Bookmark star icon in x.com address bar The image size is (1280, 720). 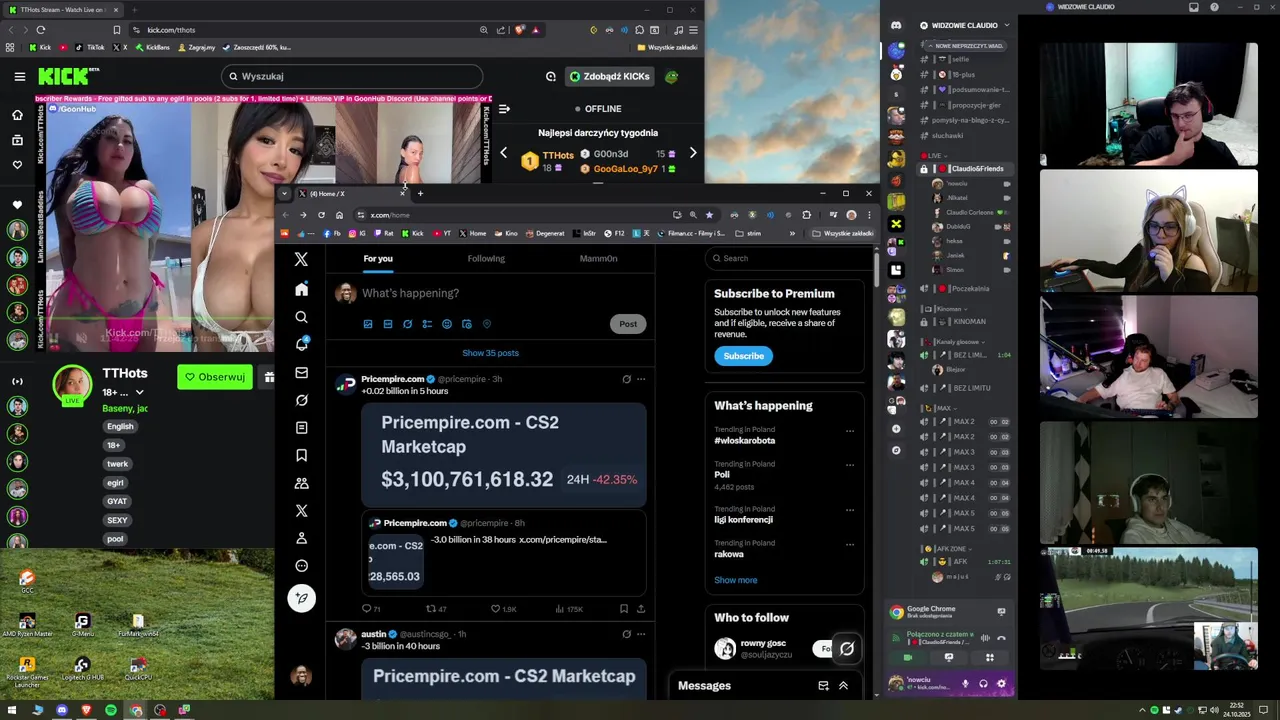click(709, 214)
